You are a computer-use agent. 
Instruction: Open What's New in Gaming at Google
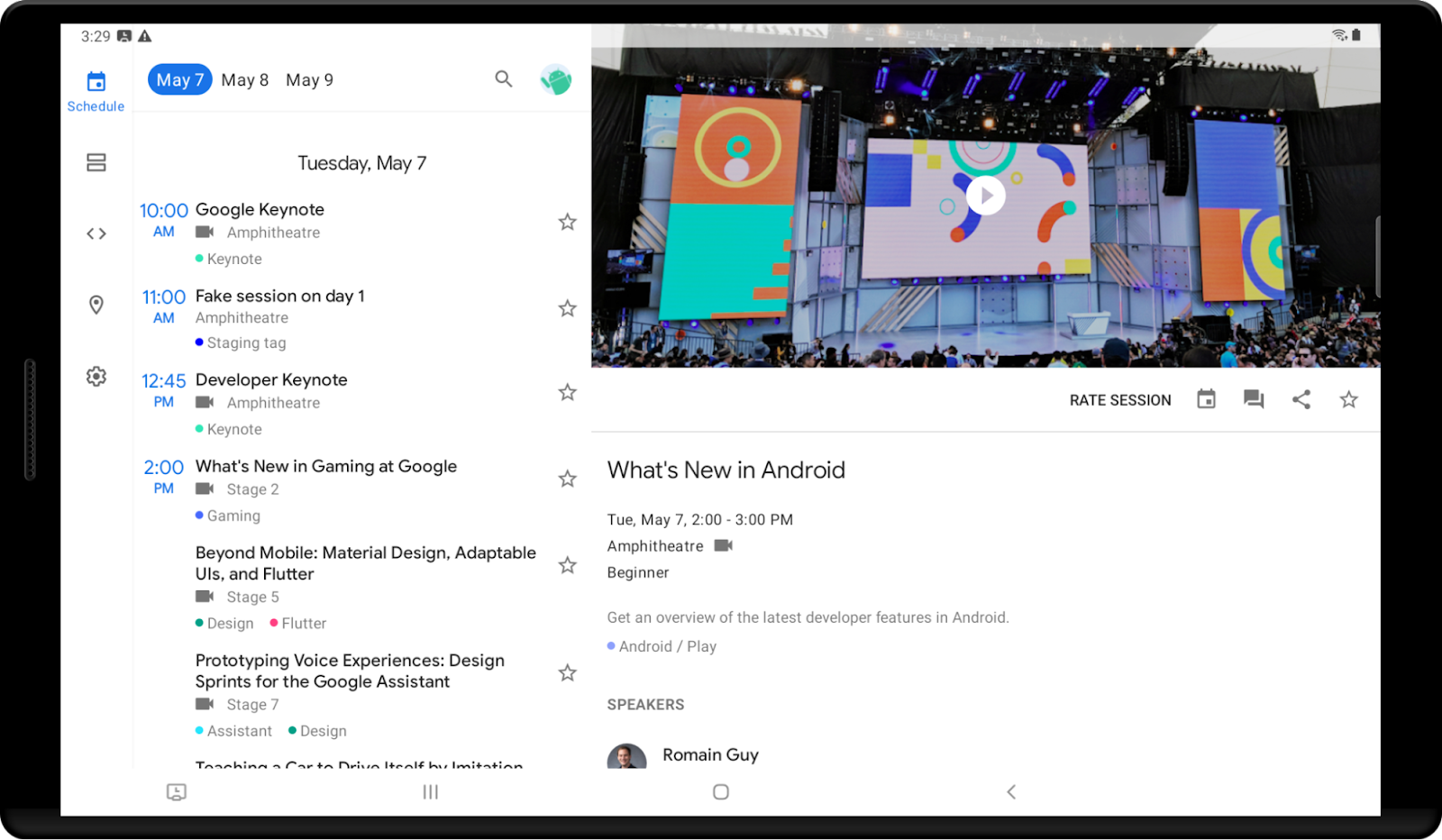(x=326, y=466)
